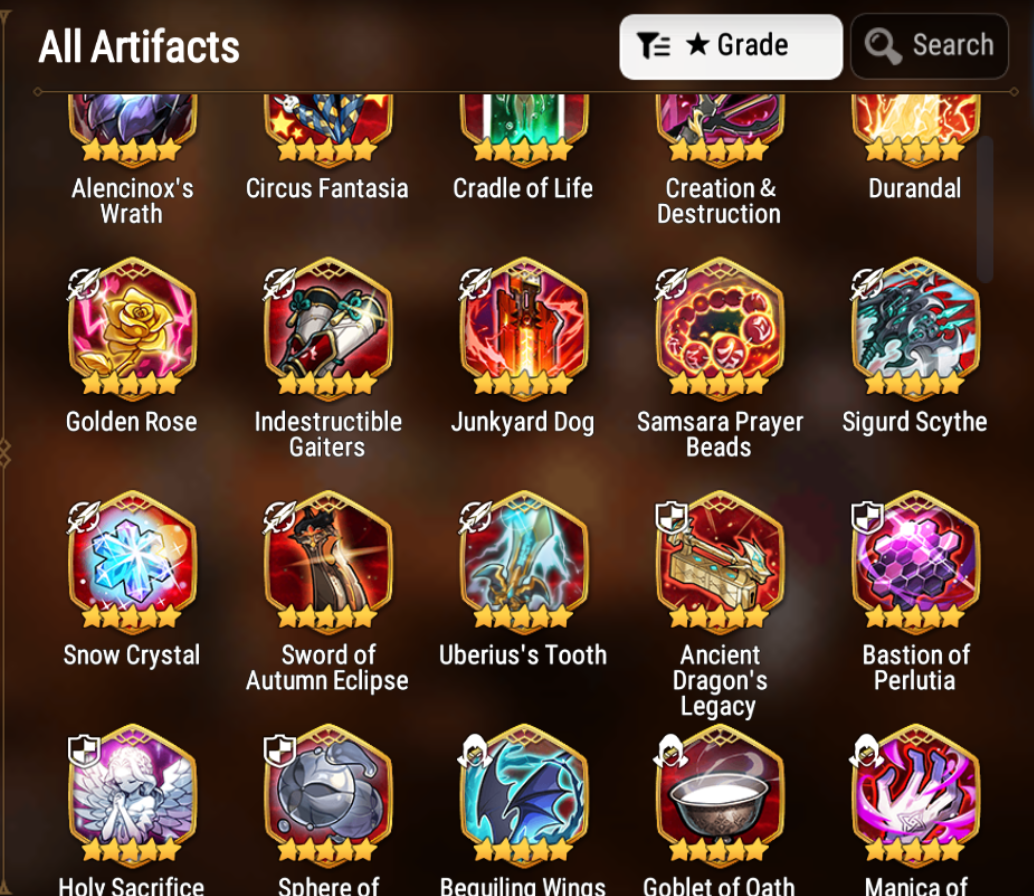Image resolution: width=1034 pixels, height=896 pixels.
Task: Select the Ancient Dragon's Legacy artifact
Action: [719, 562]
